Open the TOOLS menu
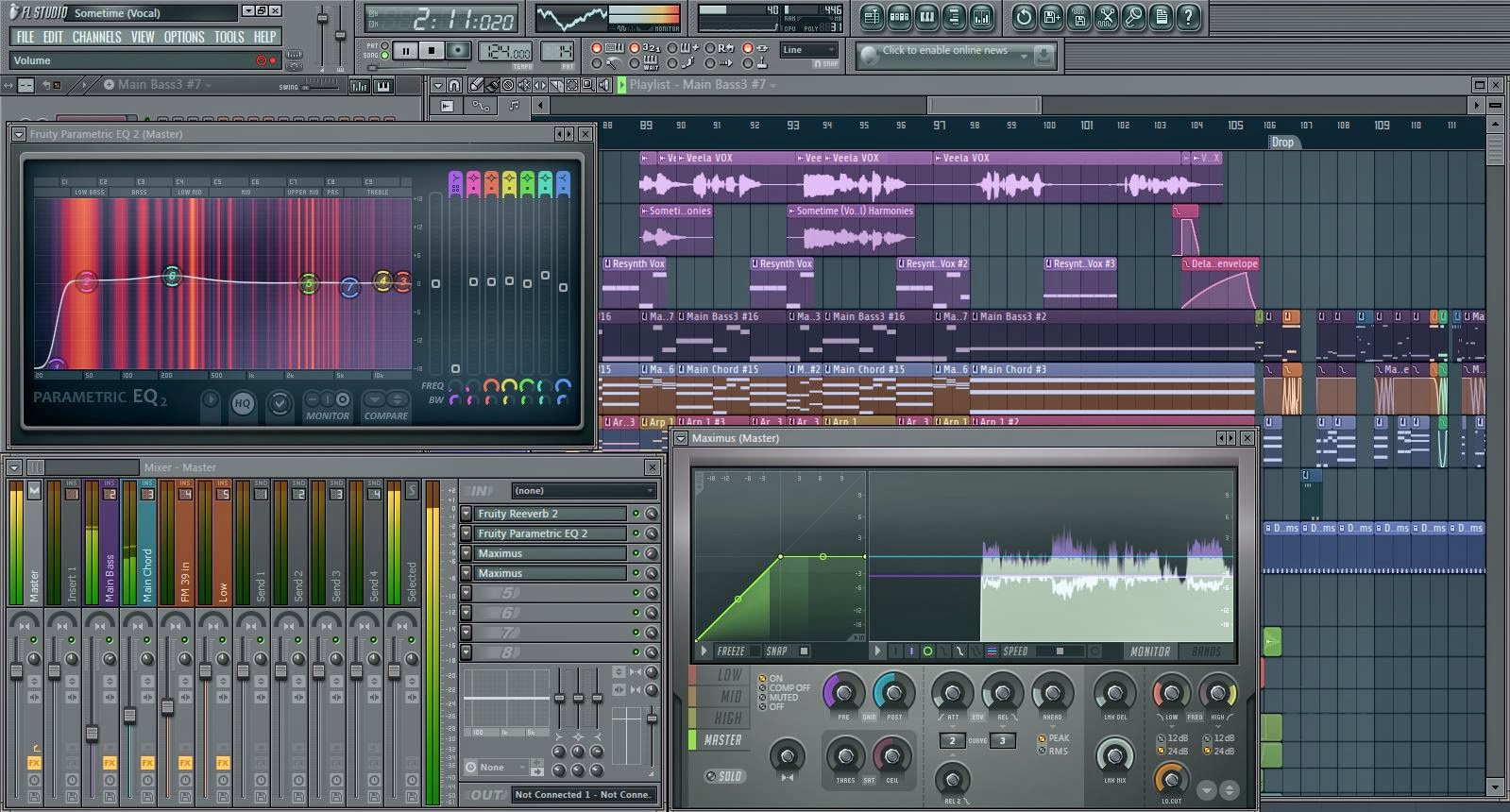The height and width of the screenshot is (812, 1510). click(x=229, y=37)
